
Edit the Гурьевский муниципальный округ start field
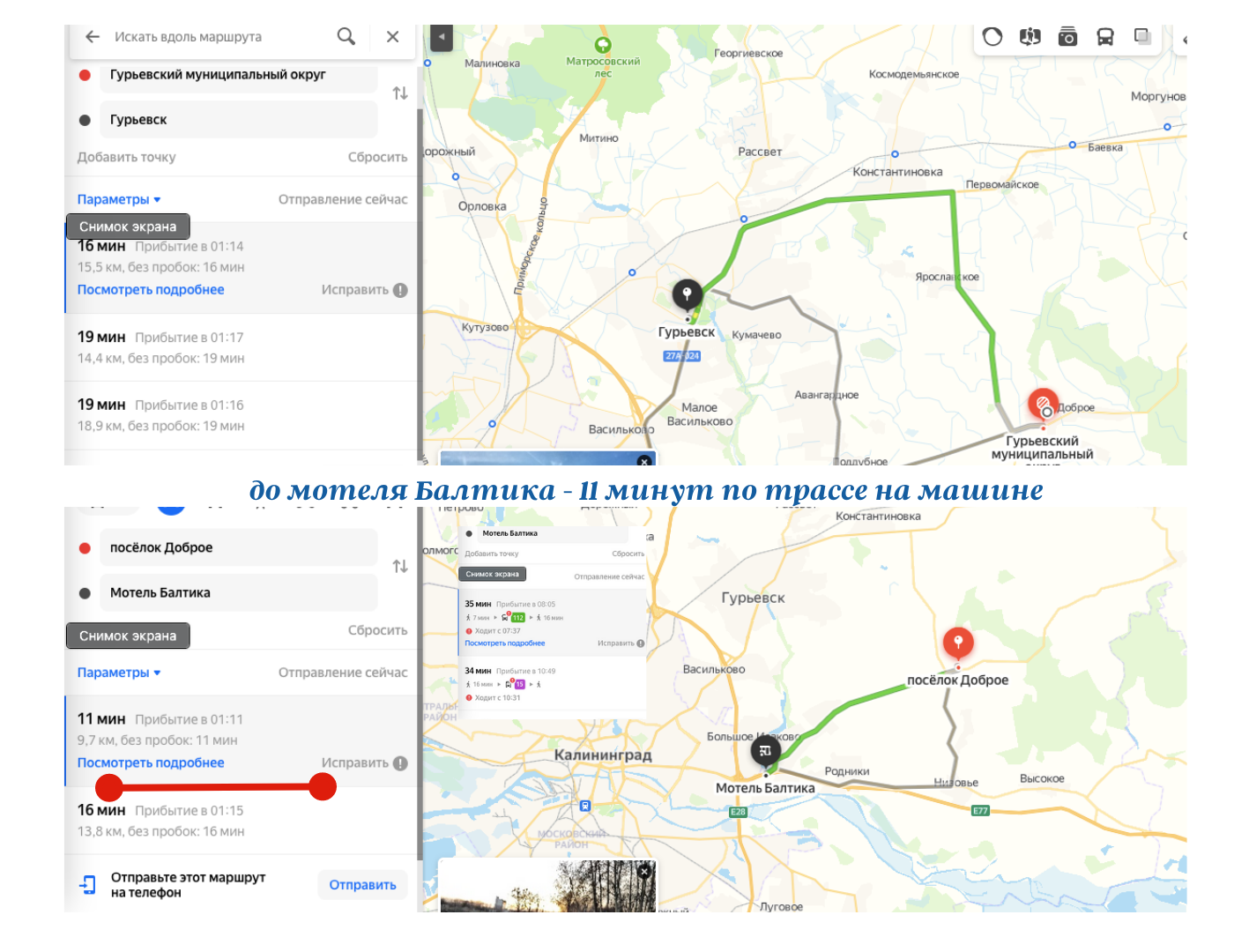(238, 76)
